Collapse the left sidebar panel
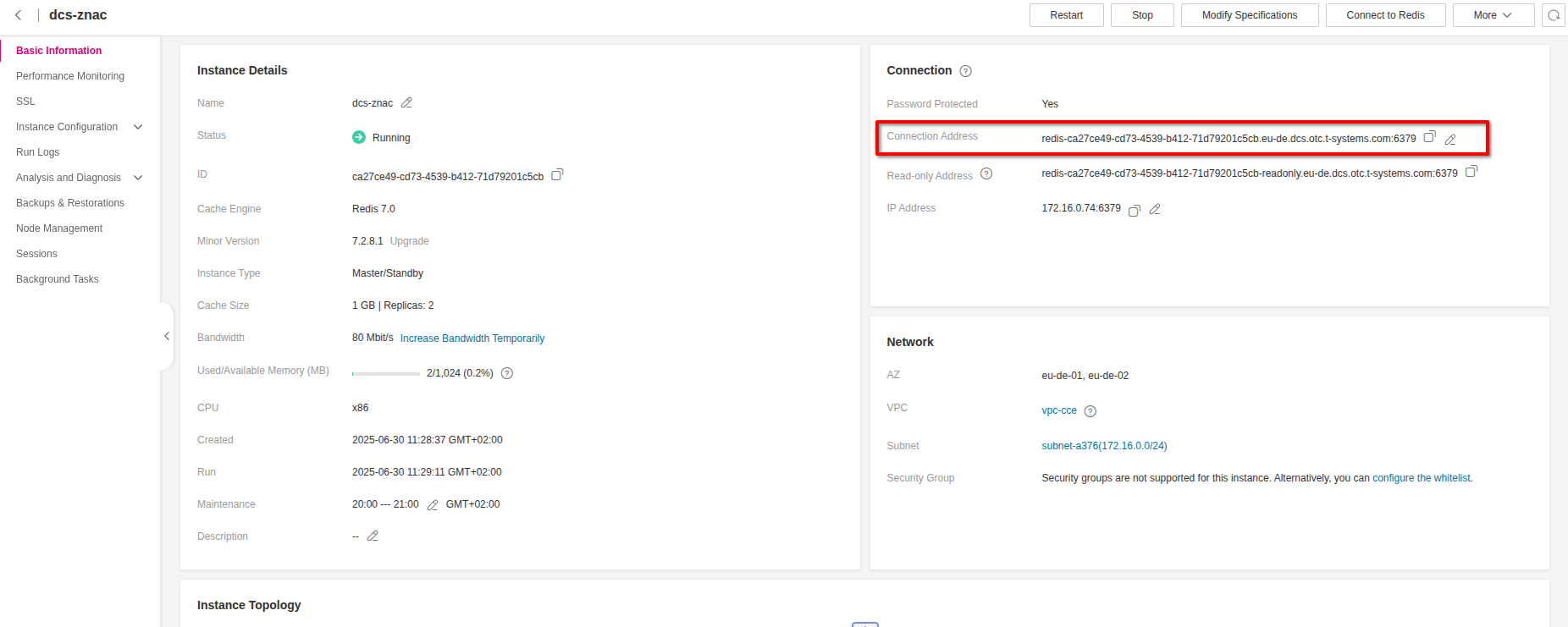The width and height of the screenshot is (1568, 627). tap(167, 336)
